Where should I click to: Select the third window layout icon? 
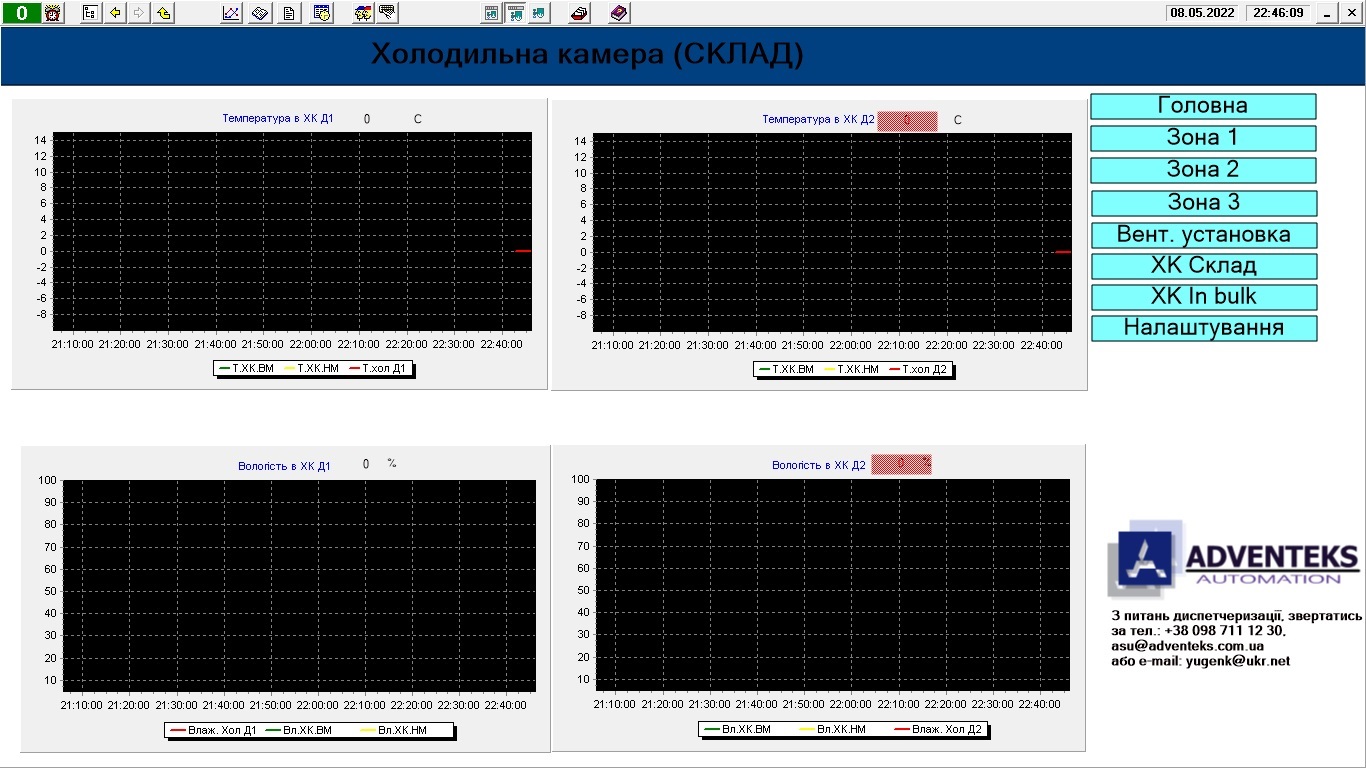pos(540,13)
